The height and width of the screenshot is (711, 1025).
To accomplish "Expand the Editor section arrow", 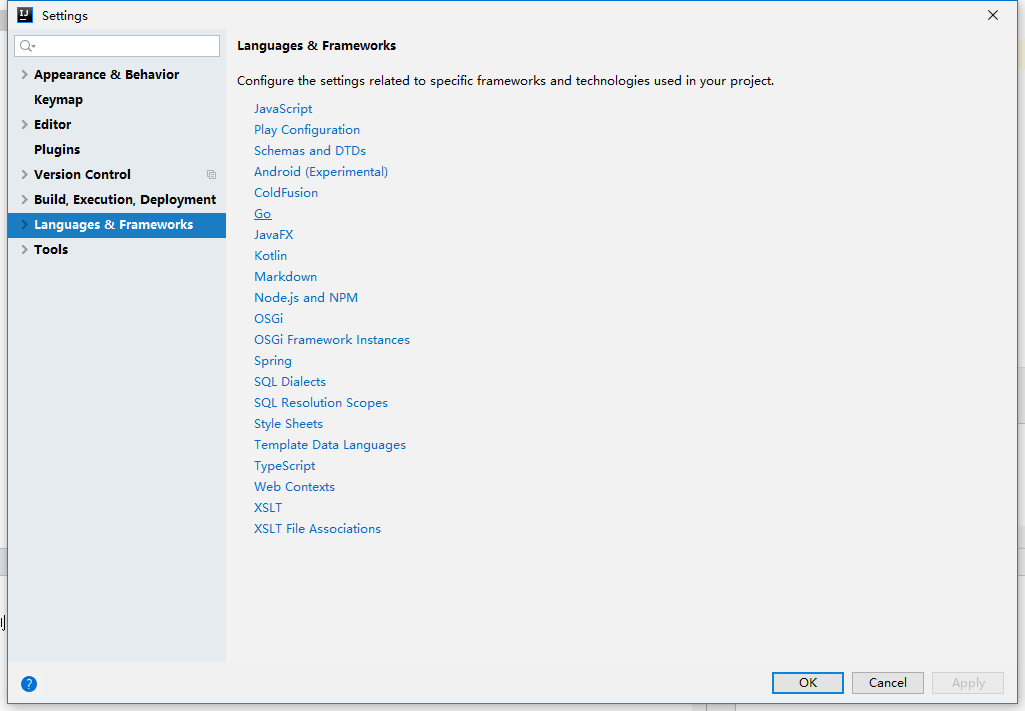I will tap(24, 124).
